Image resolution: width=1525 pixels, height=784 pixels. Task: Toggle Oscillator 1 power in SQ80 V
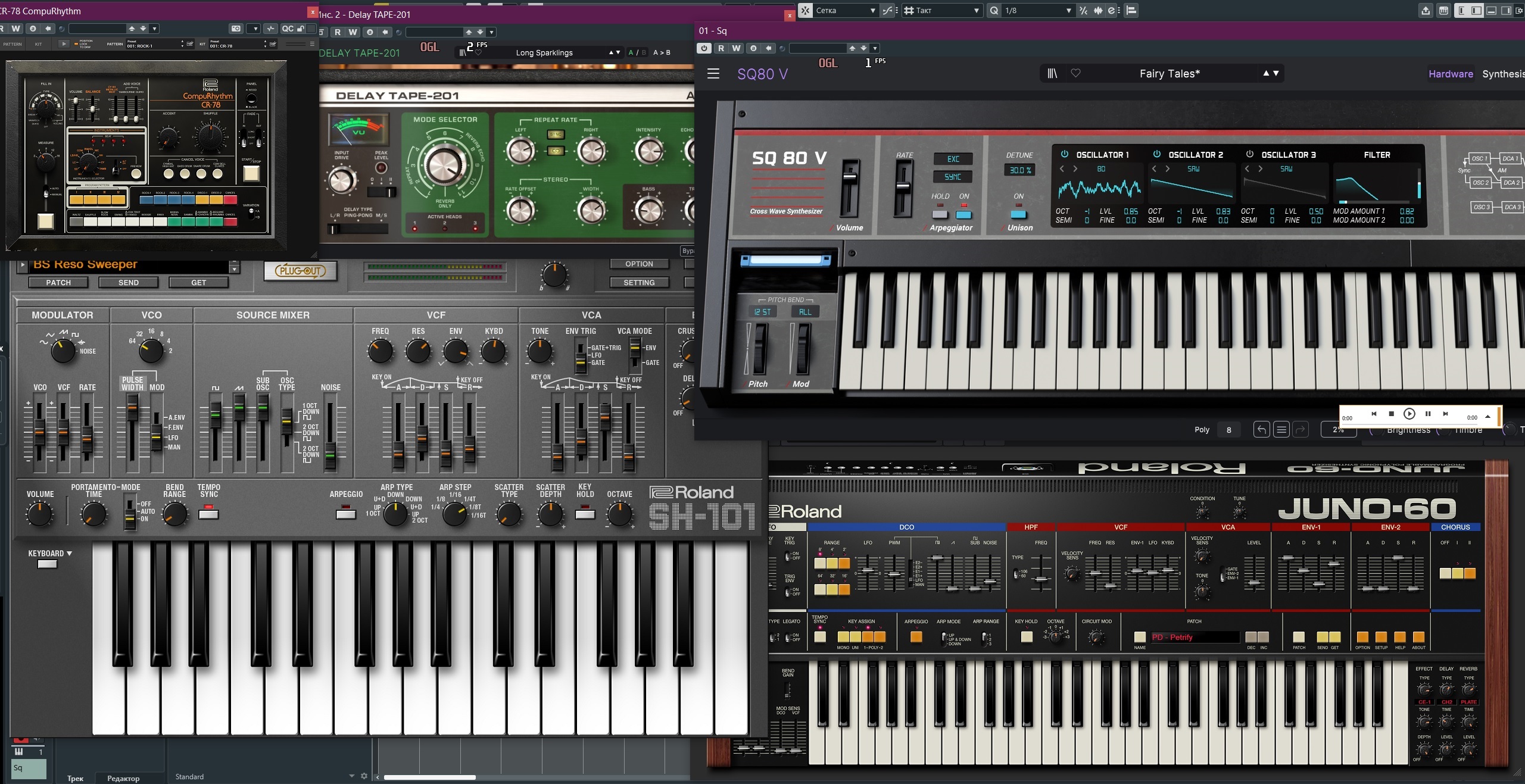point(1064,154)
